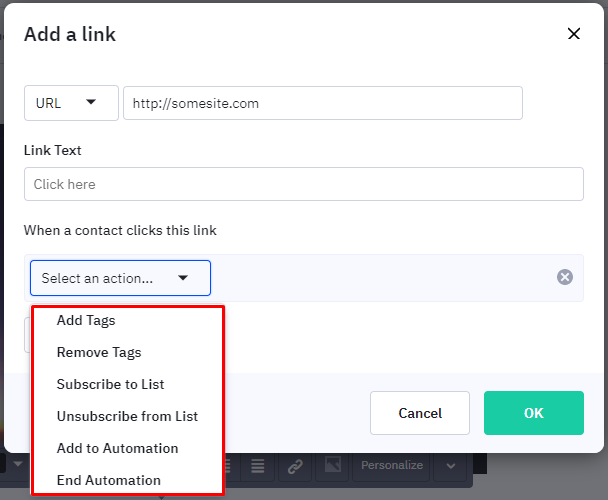Click the insert link chain icon in toolbar
608x500 pixels.
coord(295,466)
